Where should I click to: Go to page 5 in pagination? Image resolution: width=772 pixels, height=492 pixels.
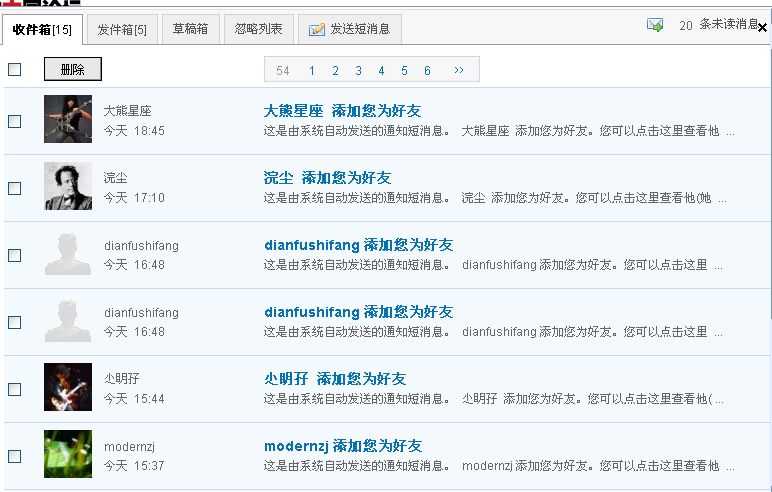coord(404,71)
